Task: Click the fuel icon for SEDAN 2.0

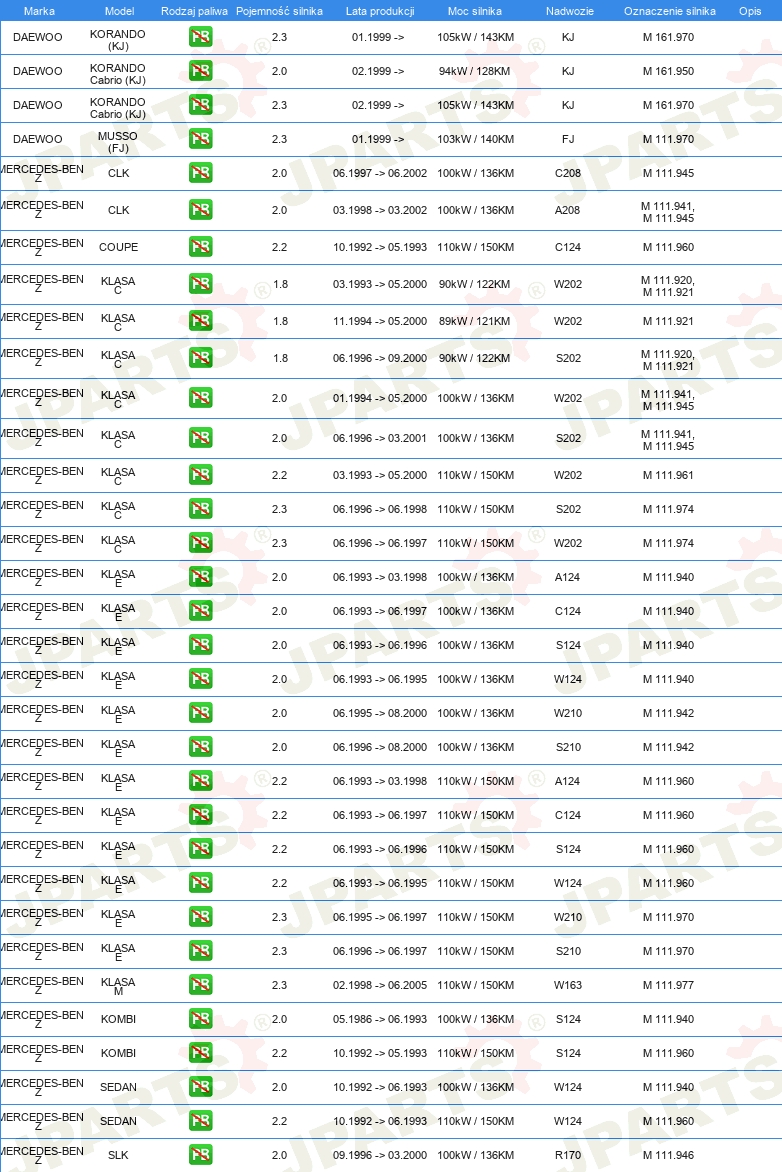Action: click(x=200, y=1087)
